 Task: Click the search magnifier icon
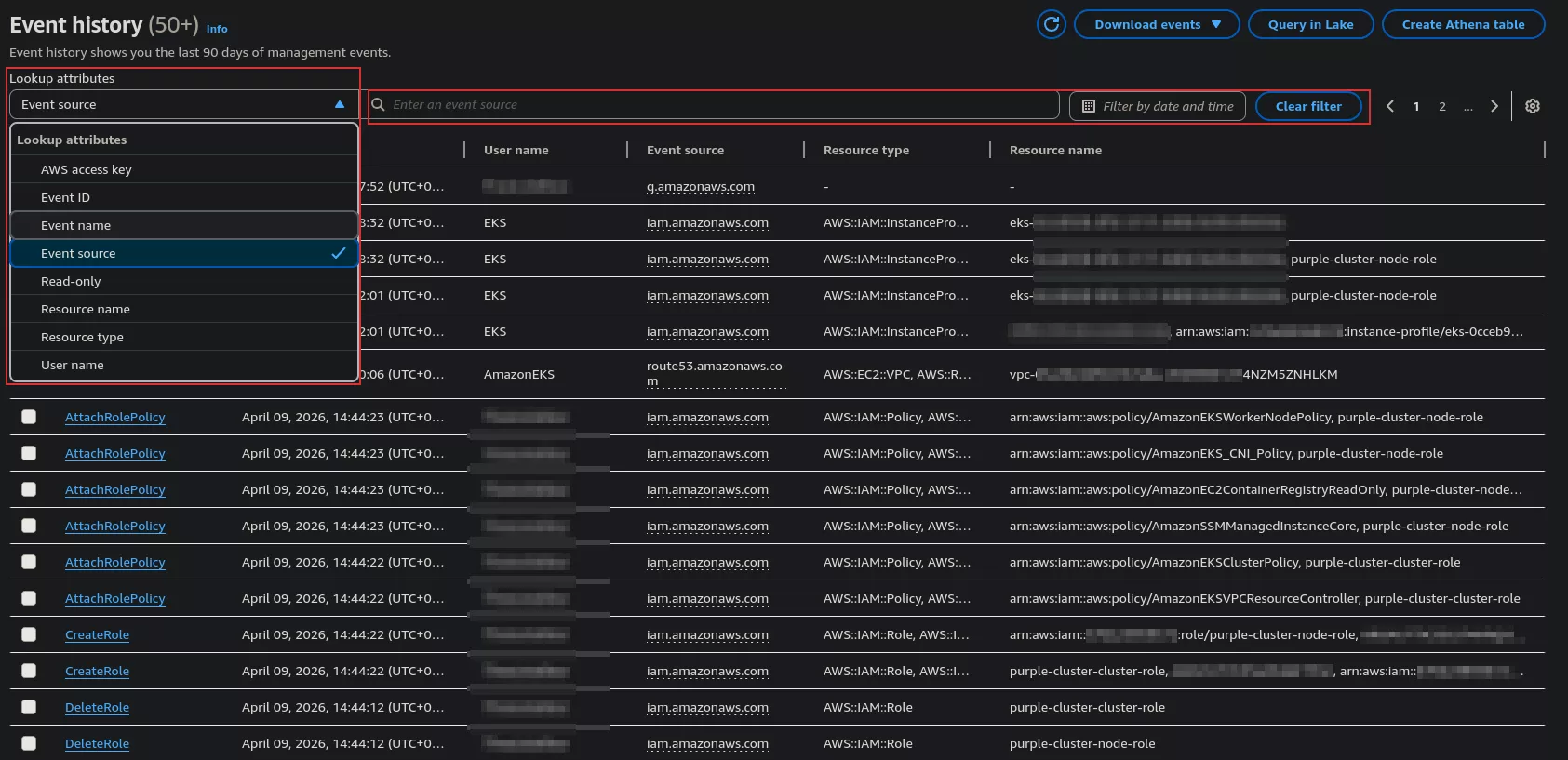(379, 104)
